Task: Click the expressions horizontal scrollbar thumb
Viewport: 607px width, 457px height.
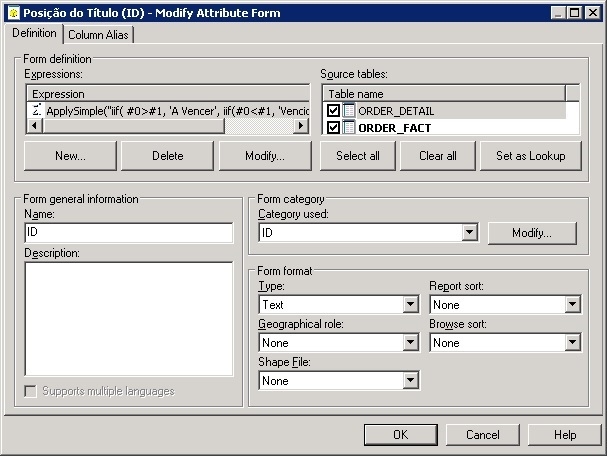Action: pyautogui.click(x=134, y=126)
